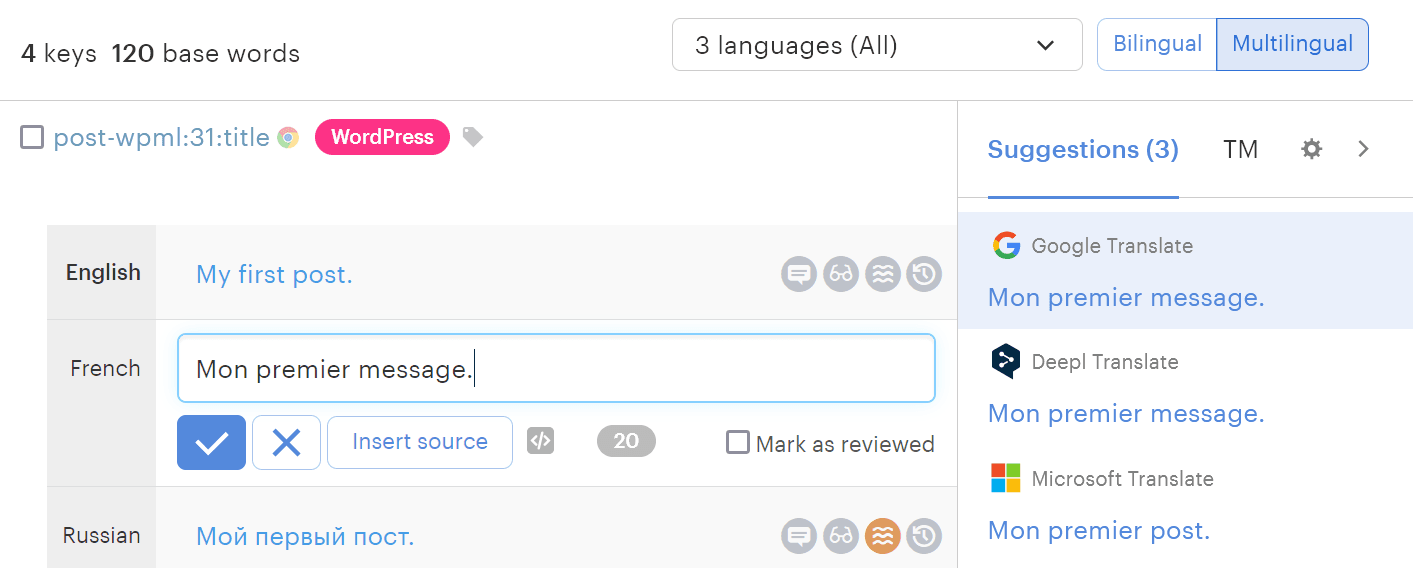Click the comments icon in Russian row

click(799, 536)
